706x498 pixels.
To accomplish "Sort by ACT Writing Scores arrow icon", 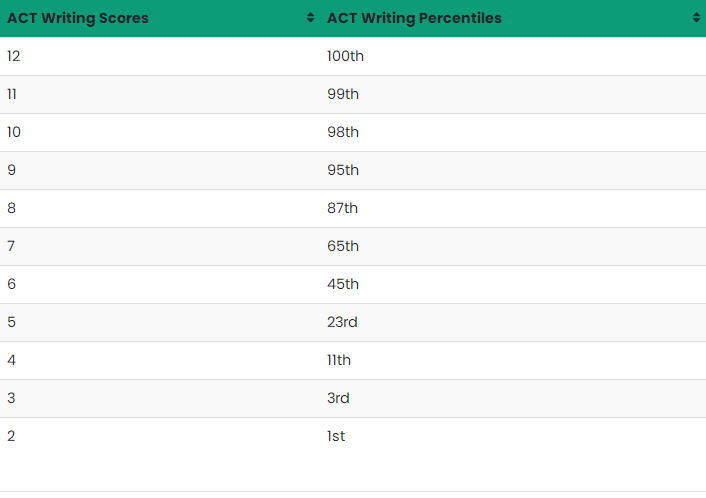I will tap(310, 18).
